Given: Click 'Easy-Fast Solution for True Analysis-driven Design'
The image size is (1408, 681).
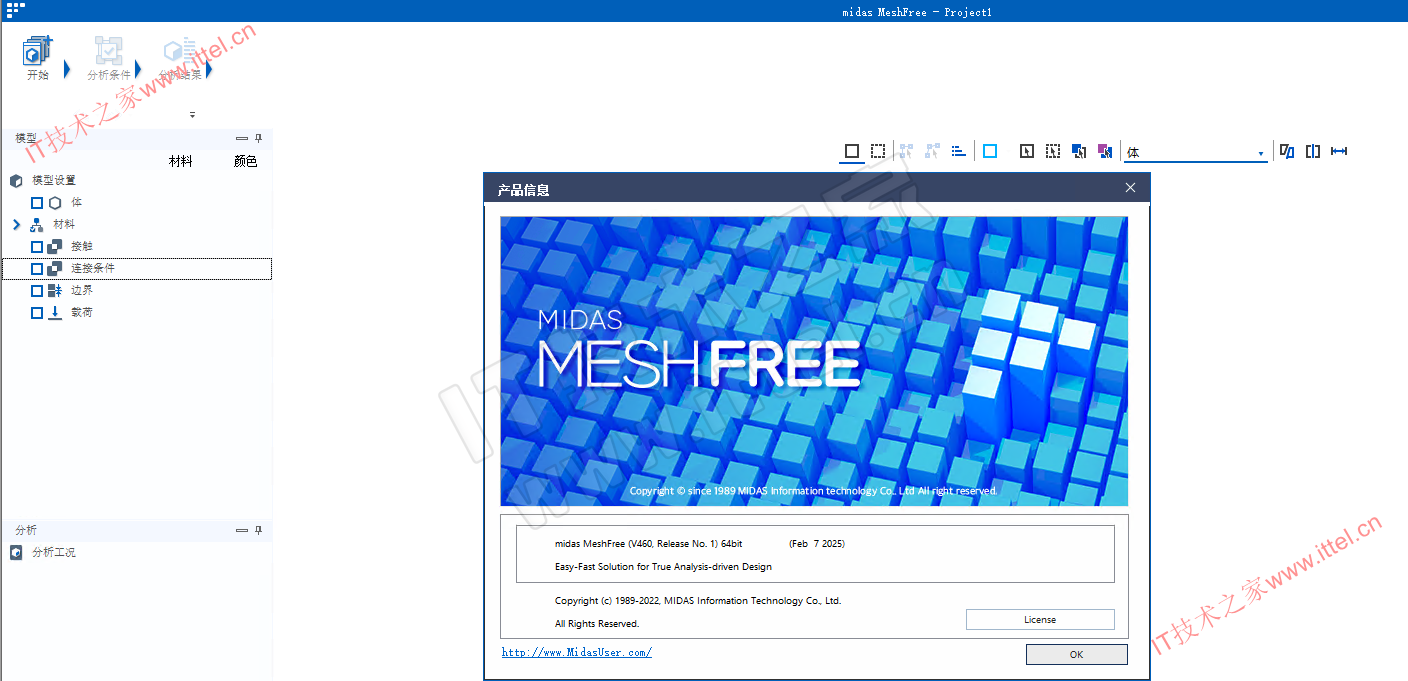Looking at the screenshot, I should click(663, 567).
